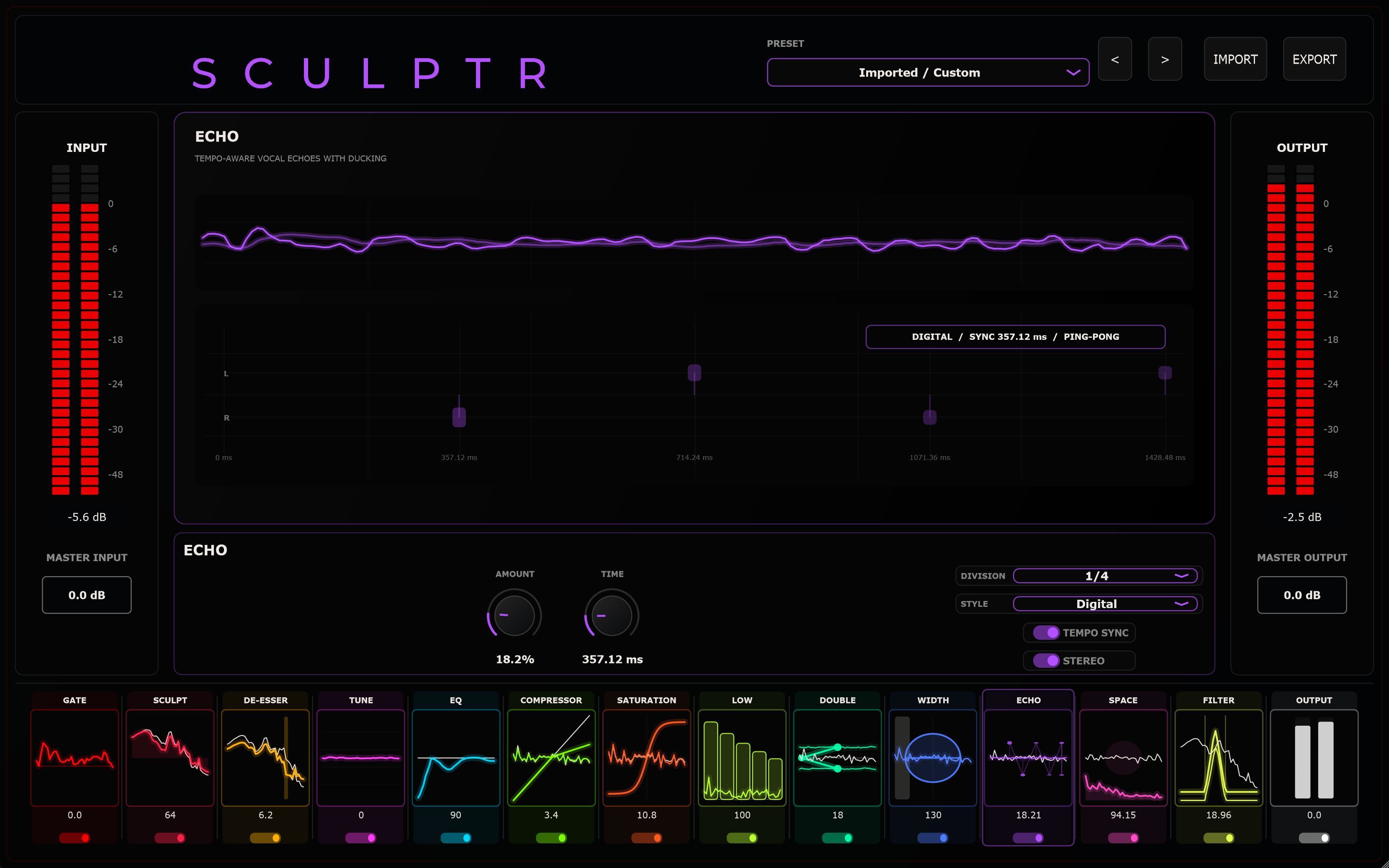Open the Imported / Custom preset dropdown
Image resolution: width=1389 pixels, height=868 pixels.
(x=928, y=72)
